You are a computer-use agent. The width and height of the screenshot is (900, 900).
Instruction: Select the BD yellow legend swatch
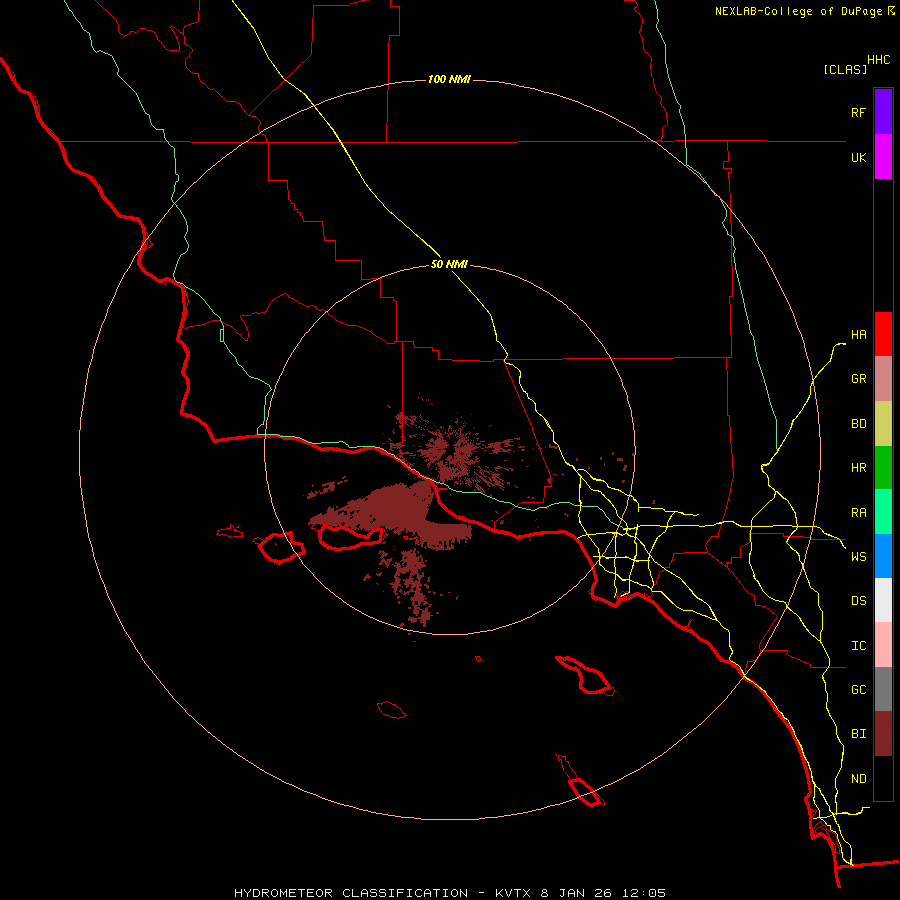point(883,424)
